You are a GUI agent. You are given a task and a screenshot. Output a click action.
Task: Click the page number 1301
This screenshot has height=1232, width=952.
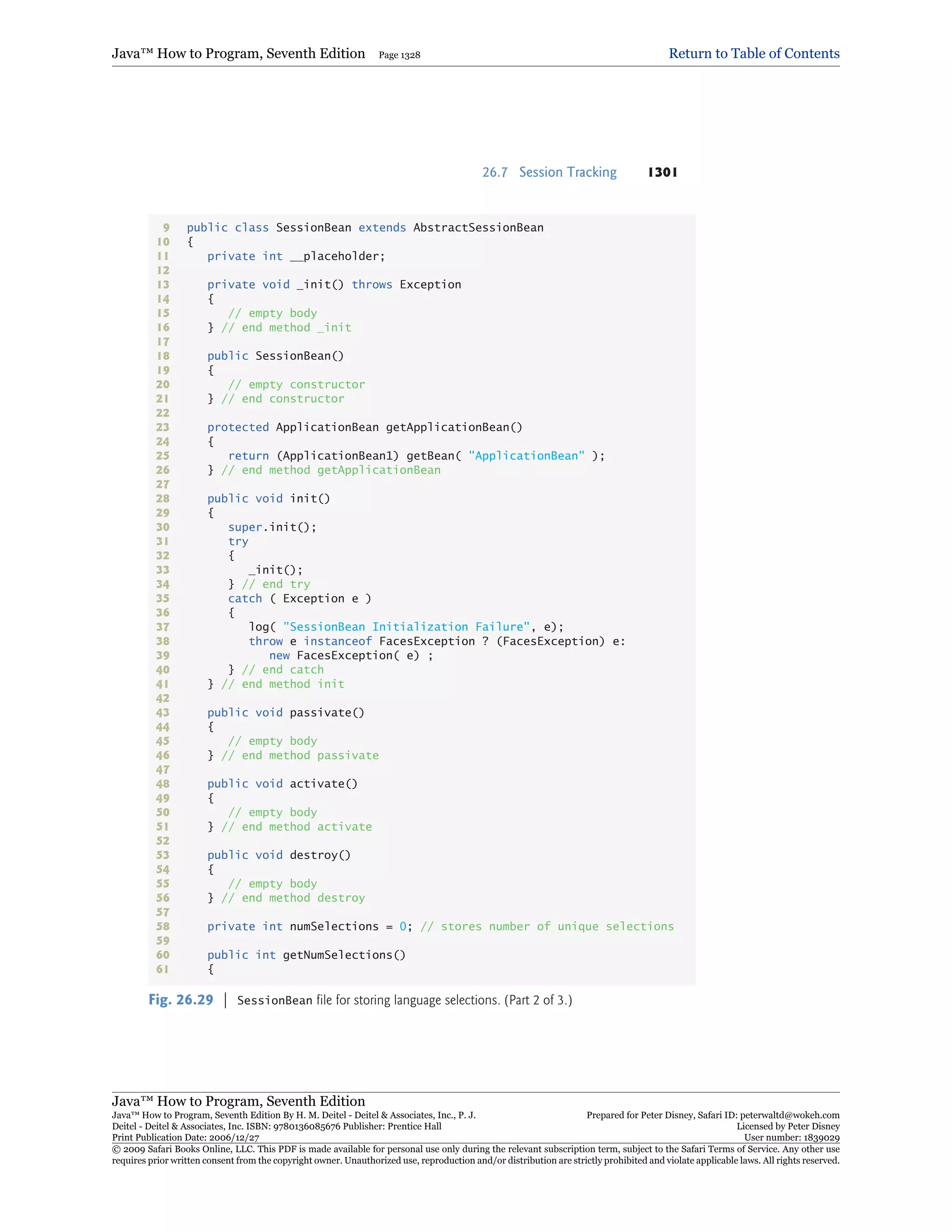tap(662, 172)
